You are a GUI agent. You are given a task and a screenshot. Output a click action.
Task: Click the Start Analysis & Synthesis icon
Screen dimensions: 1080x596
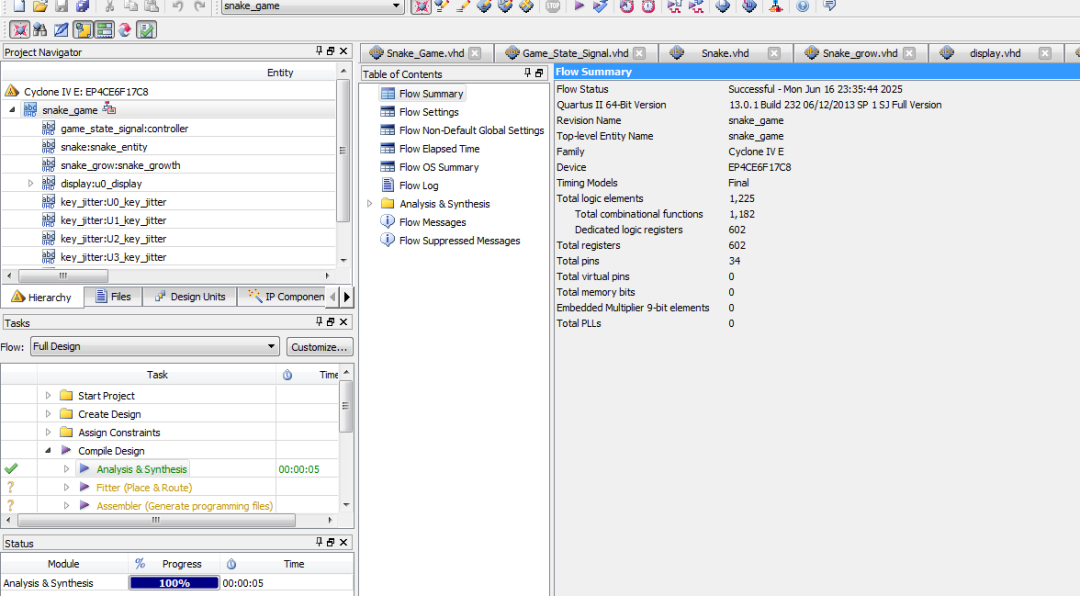(x=600, y=6)
